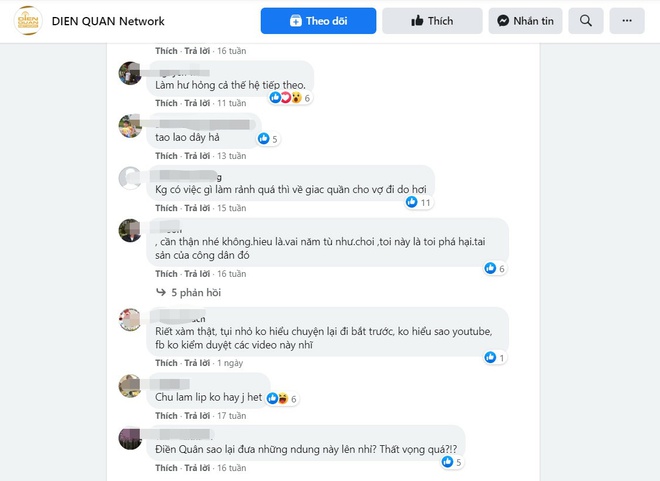Click like reaction on 'Riết xàm thật' comment
Image resolution: width=660 pixels, height=481 pixels.
pos(490,357)
